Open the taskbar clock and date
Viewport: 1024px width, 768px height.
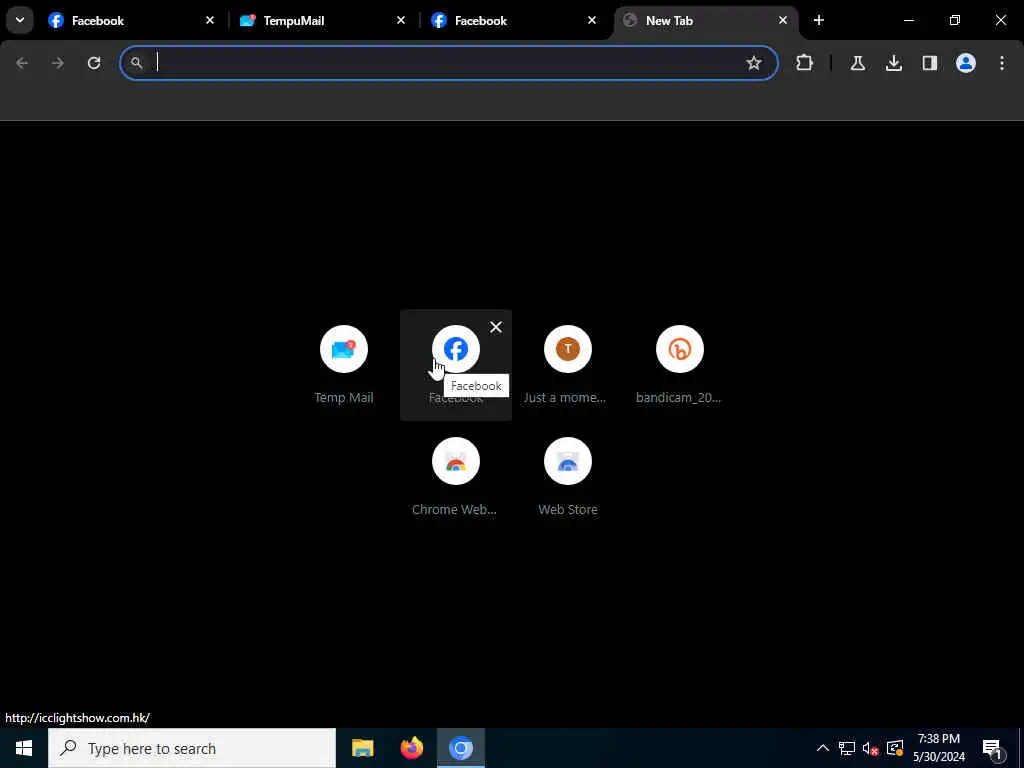point(939,748)
